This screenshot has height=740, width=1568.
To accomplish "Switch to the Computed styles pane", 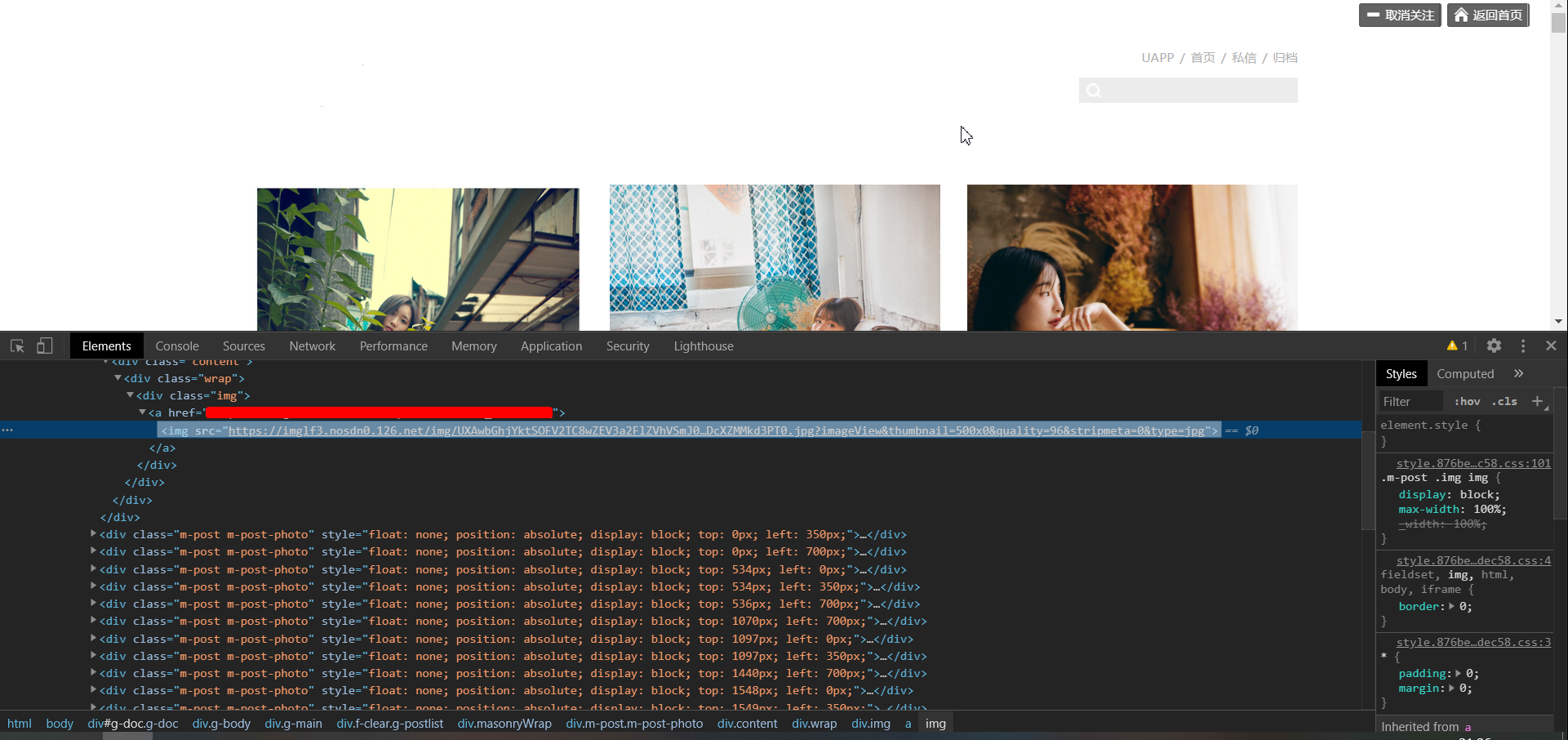I will point(1465,373).
